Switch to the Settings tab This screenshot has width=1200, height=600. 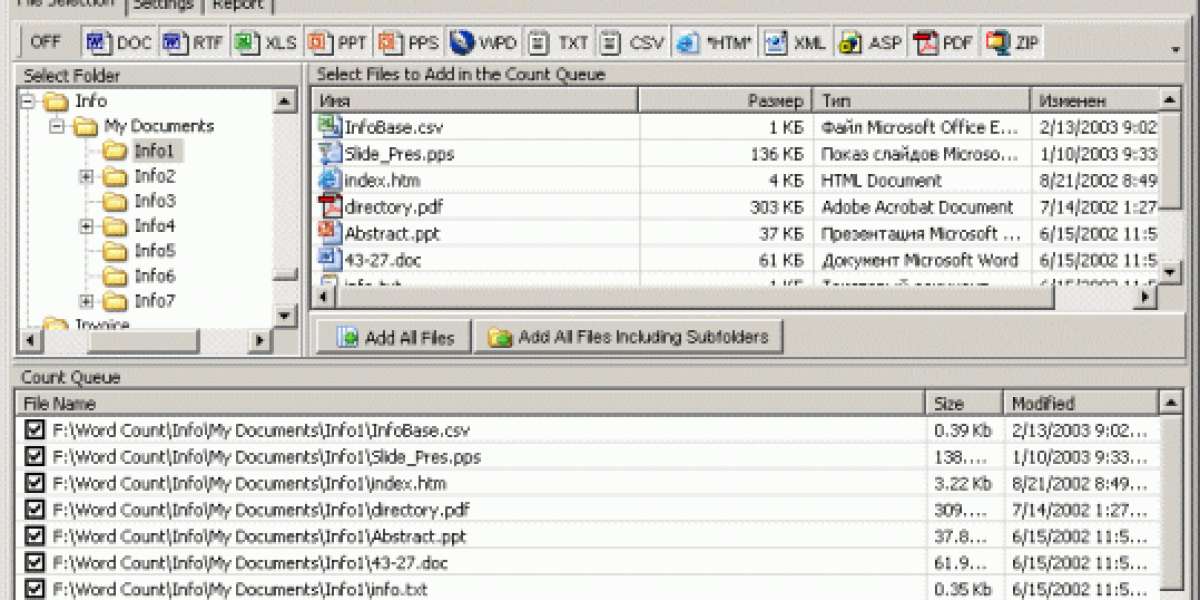[x=163, y=5]
